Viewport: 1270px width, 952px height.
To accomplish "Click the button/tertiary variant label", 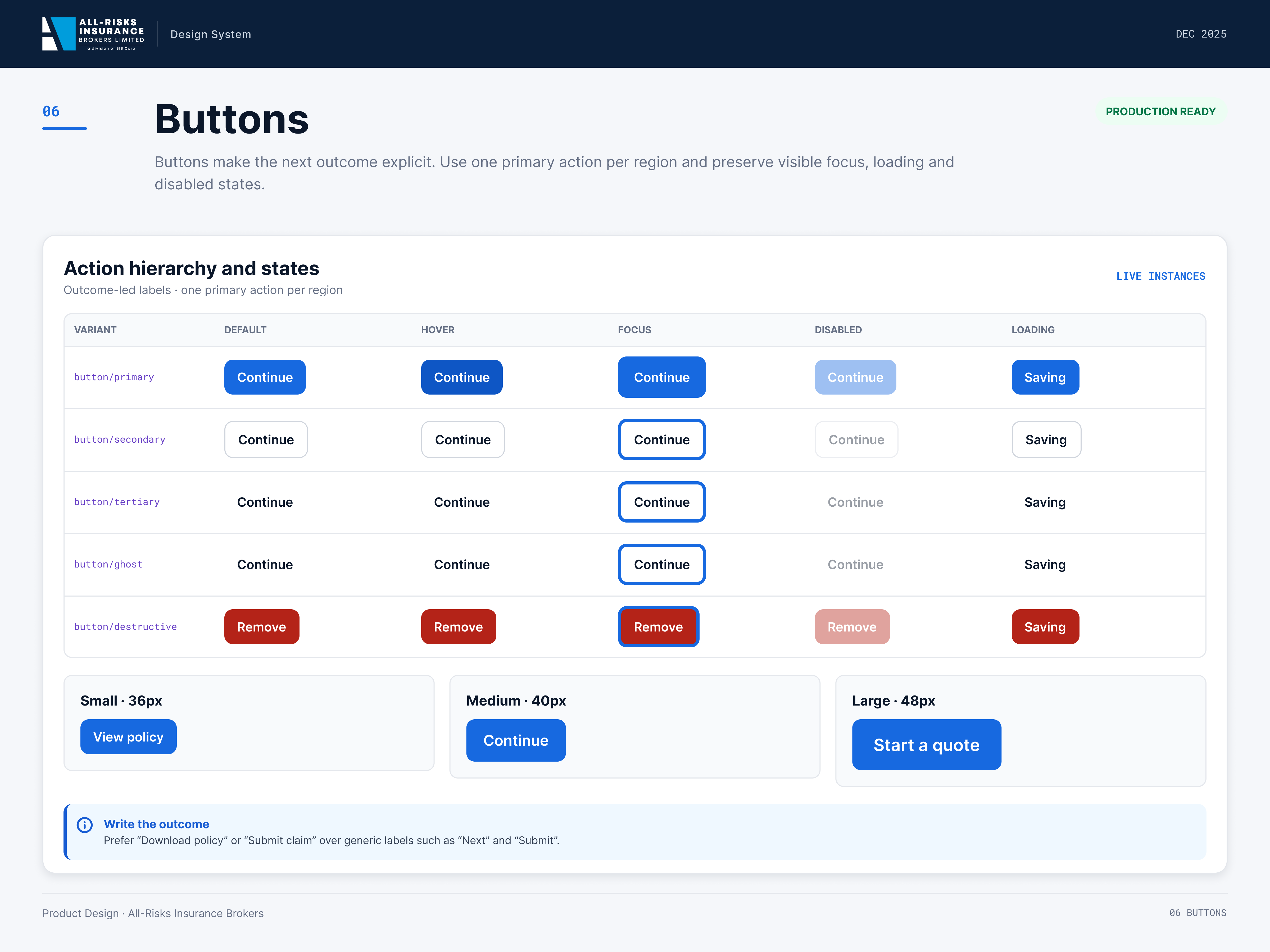I will 117,502.
